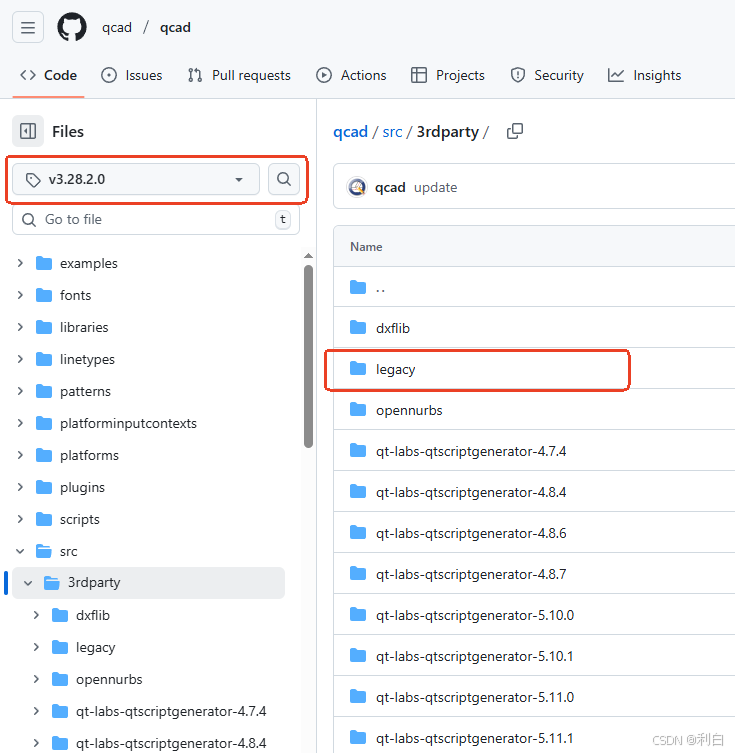Expand the patterns folder chevron

click(20, 391)
